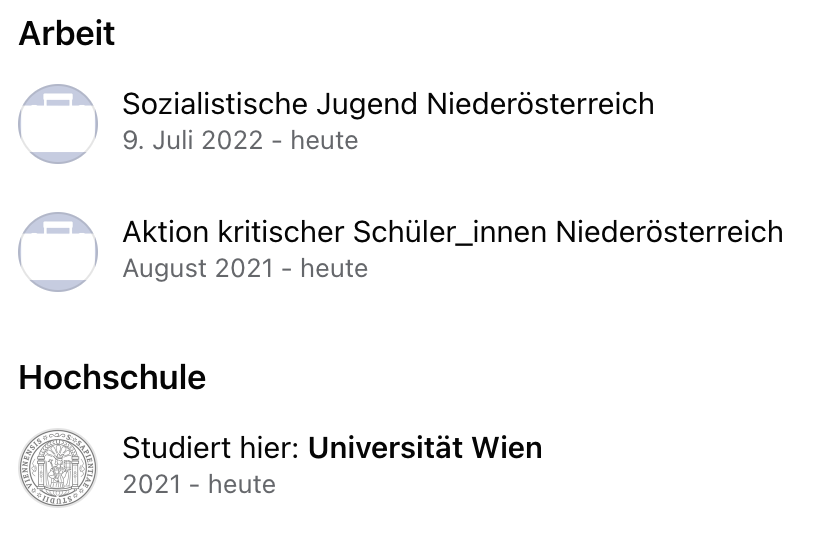Screen dimensions: 816x538
Task: Select the '9. Juli 2022 - heute' date line
Action: point(240,140)
